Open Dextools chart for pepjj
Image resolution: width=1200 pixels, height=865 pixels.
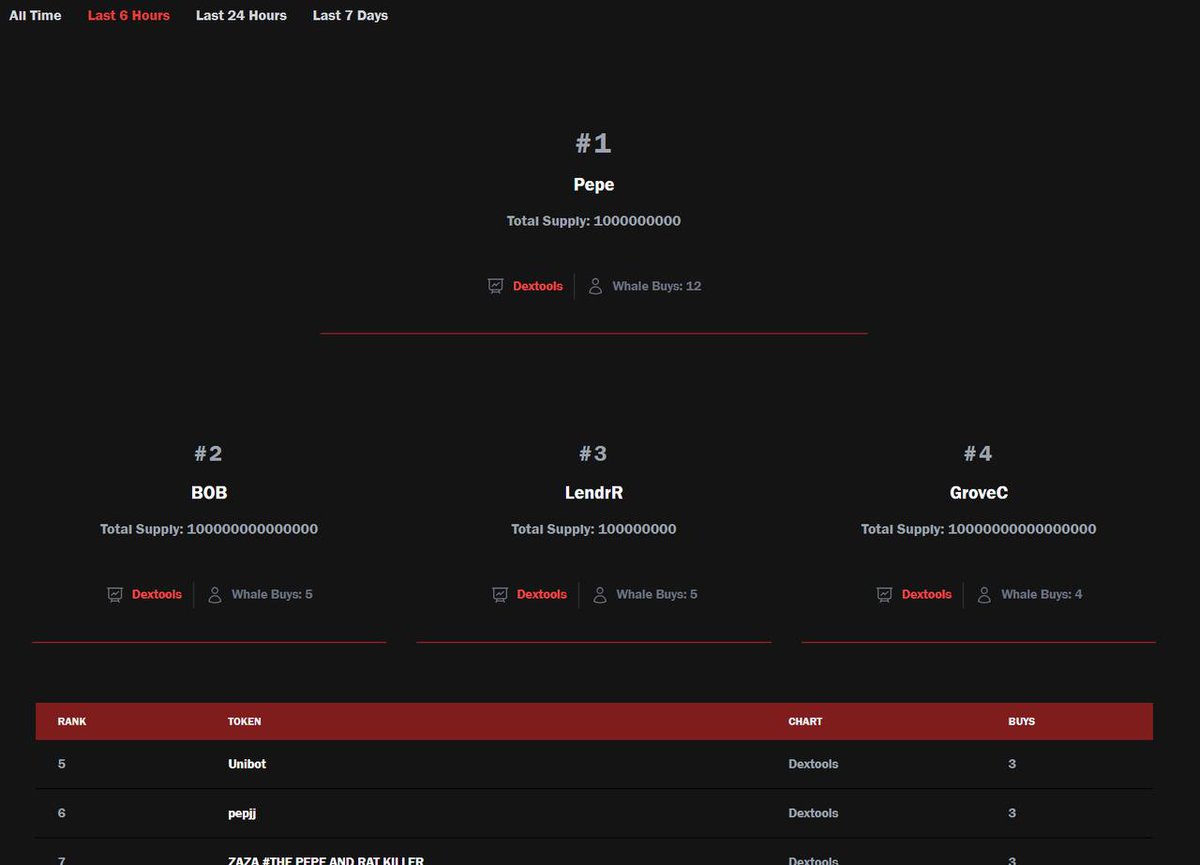pyautogui.click(x=813, y=813)
